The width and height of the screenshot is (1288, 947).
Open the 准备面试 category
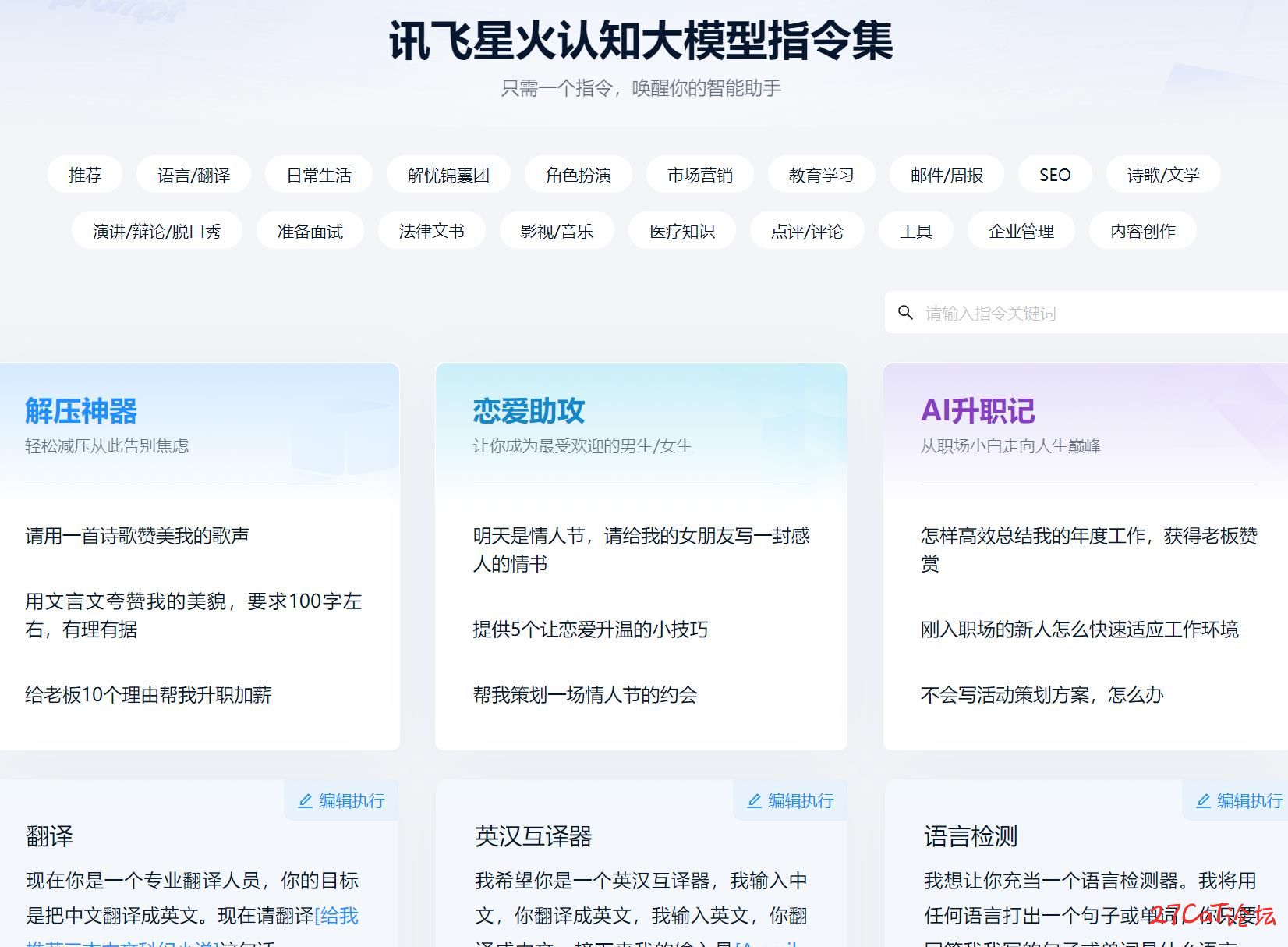310,231
